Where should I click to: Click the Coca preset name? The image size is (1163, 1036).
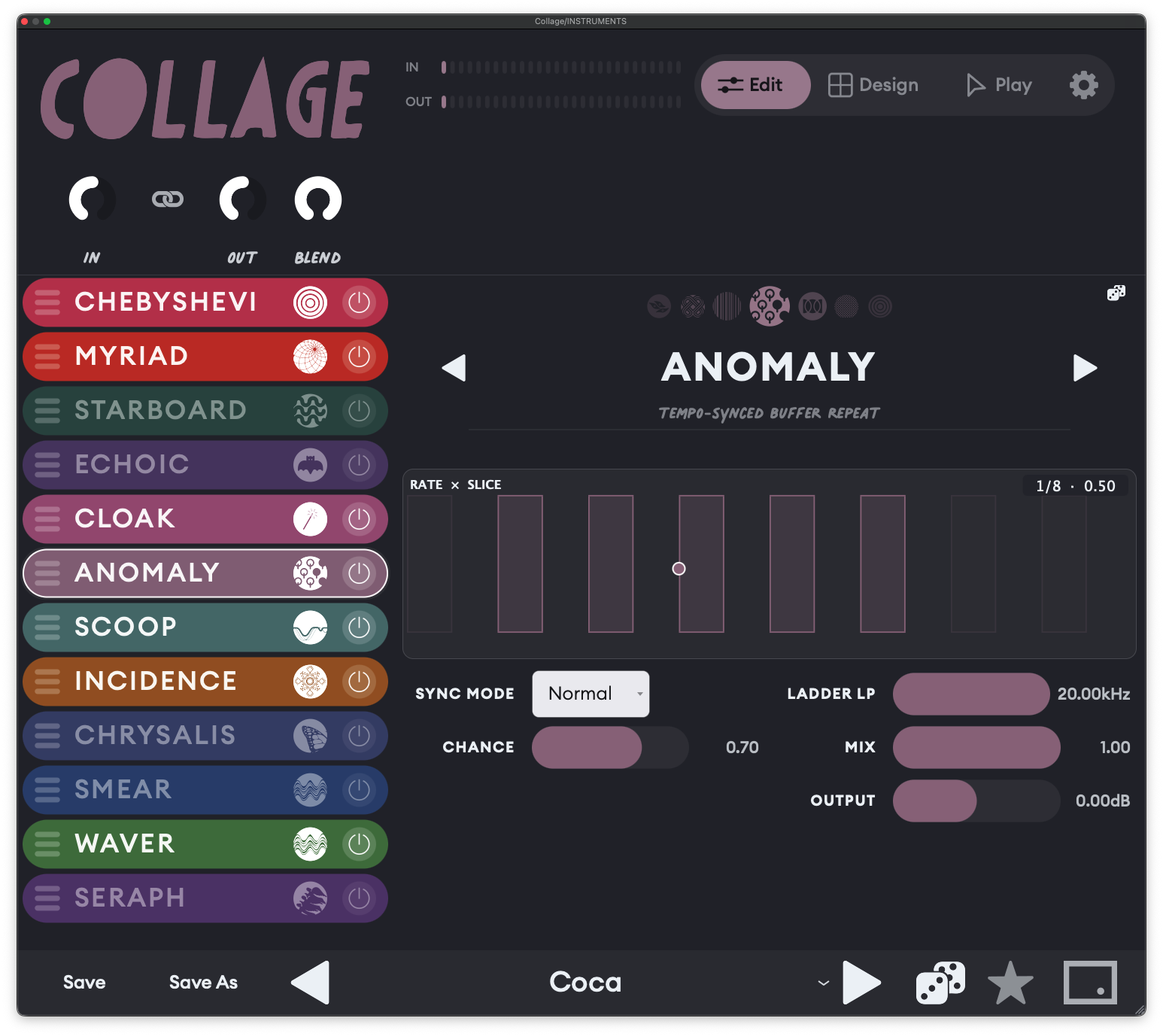(x=585, y=983)
